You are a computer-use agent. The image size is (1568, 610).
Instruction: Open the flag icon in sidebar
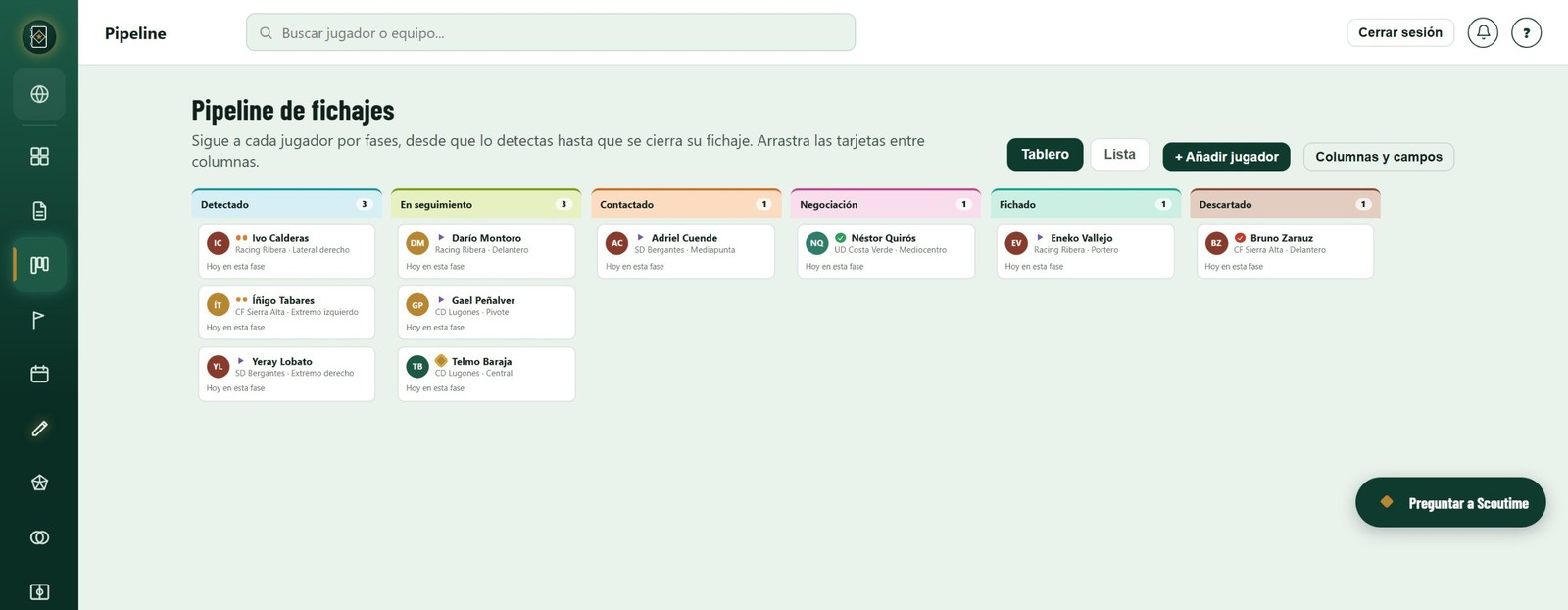tap(39, 320)
